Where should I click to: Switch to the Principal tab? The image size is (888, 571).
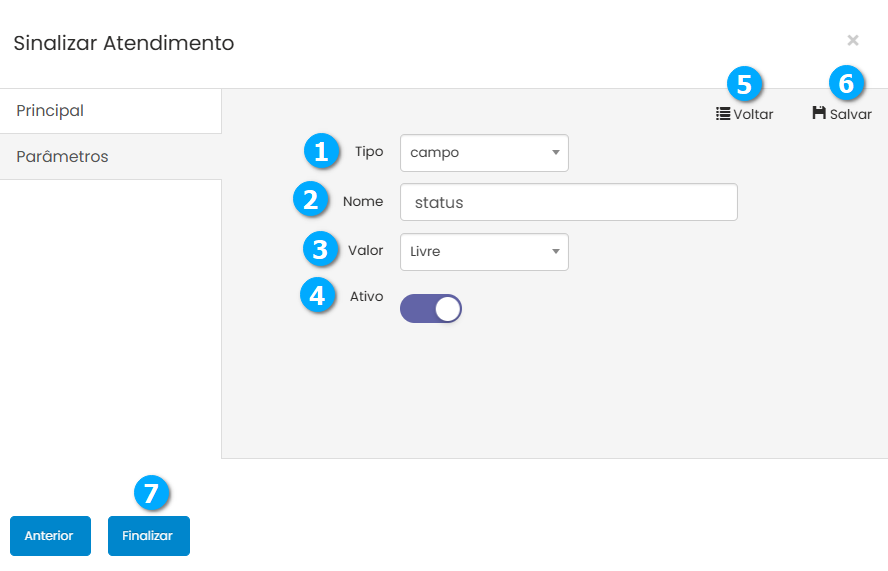tap(110, 111)
